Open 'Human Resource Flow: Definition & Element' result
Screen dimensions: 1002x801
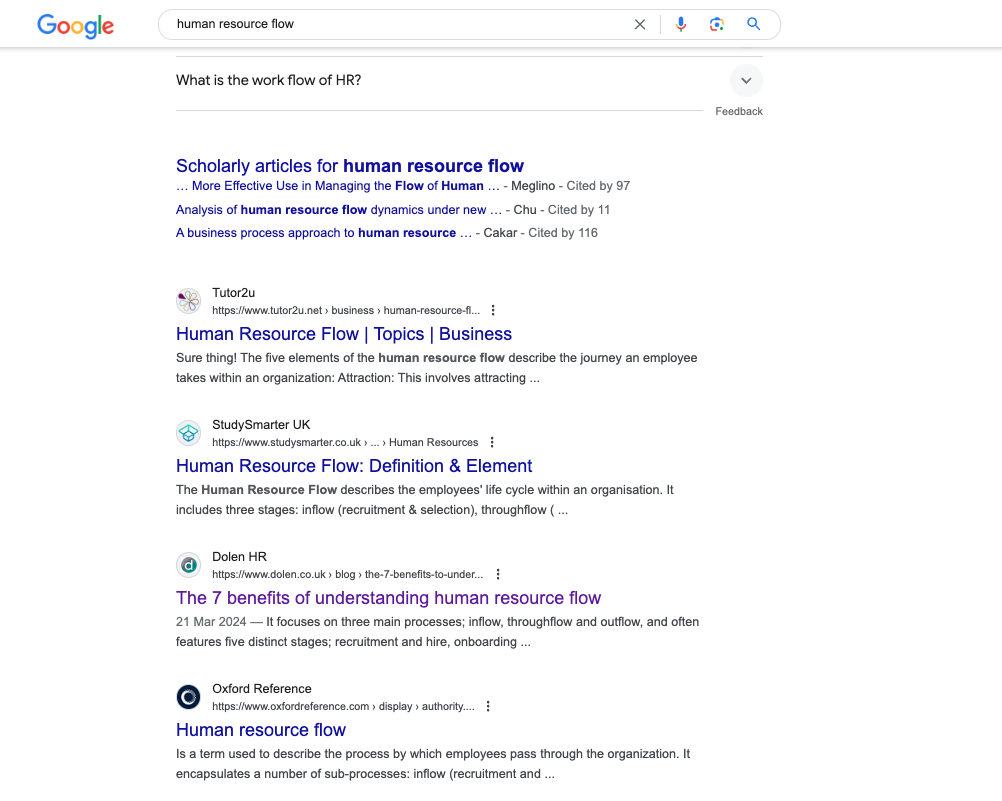[x=354, y=466]
